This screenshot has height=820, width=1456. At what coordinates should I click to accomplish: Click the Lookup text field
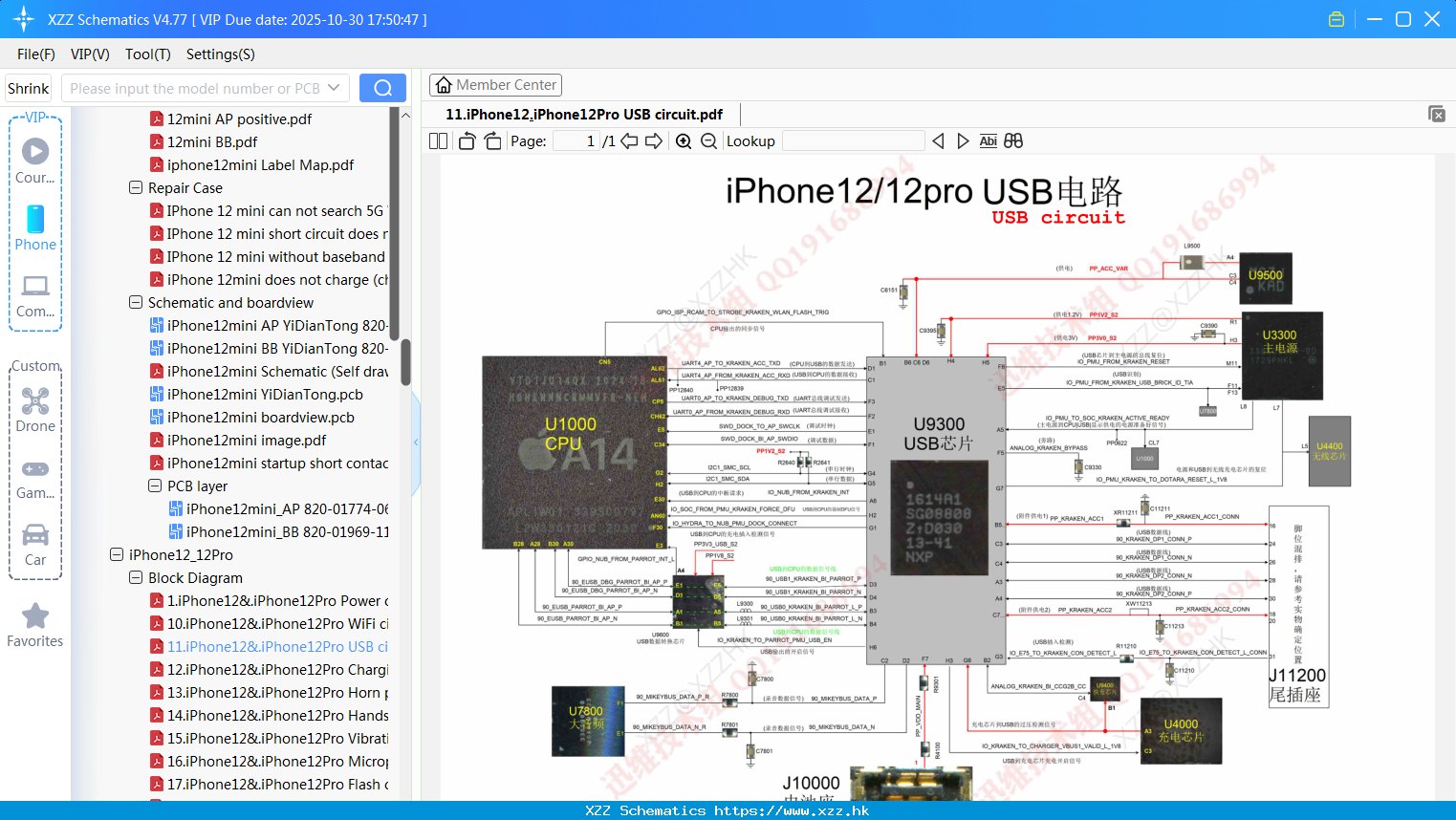853,140
